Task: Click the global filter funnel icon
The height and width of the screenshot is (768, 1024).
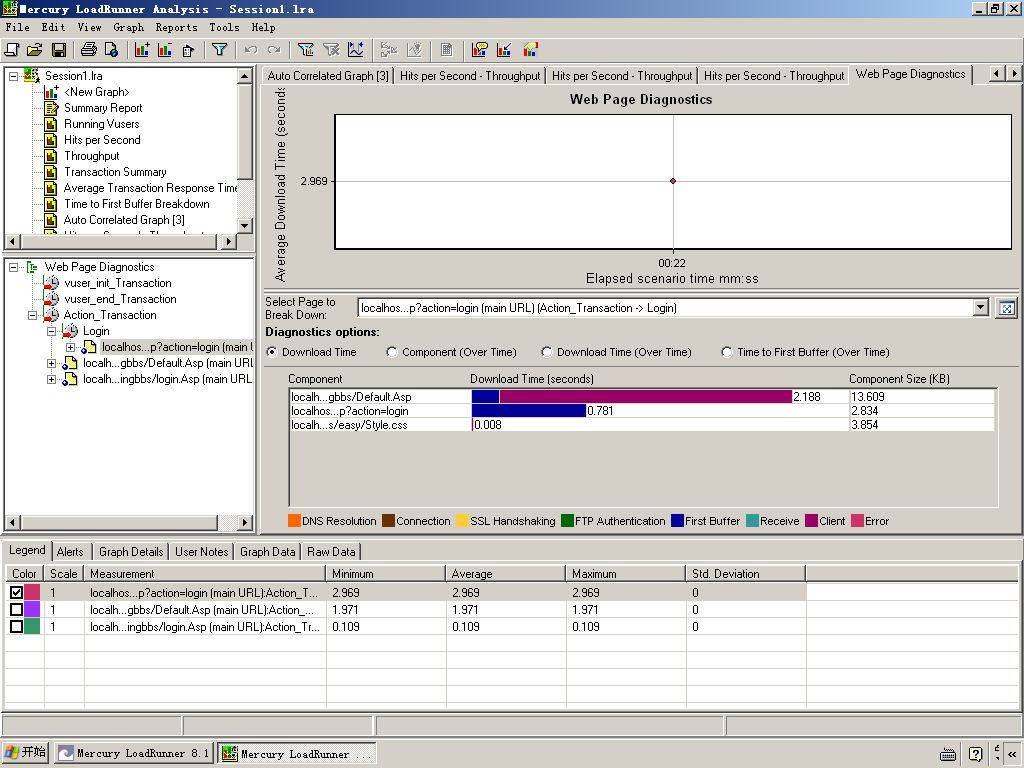Action: 219,50
